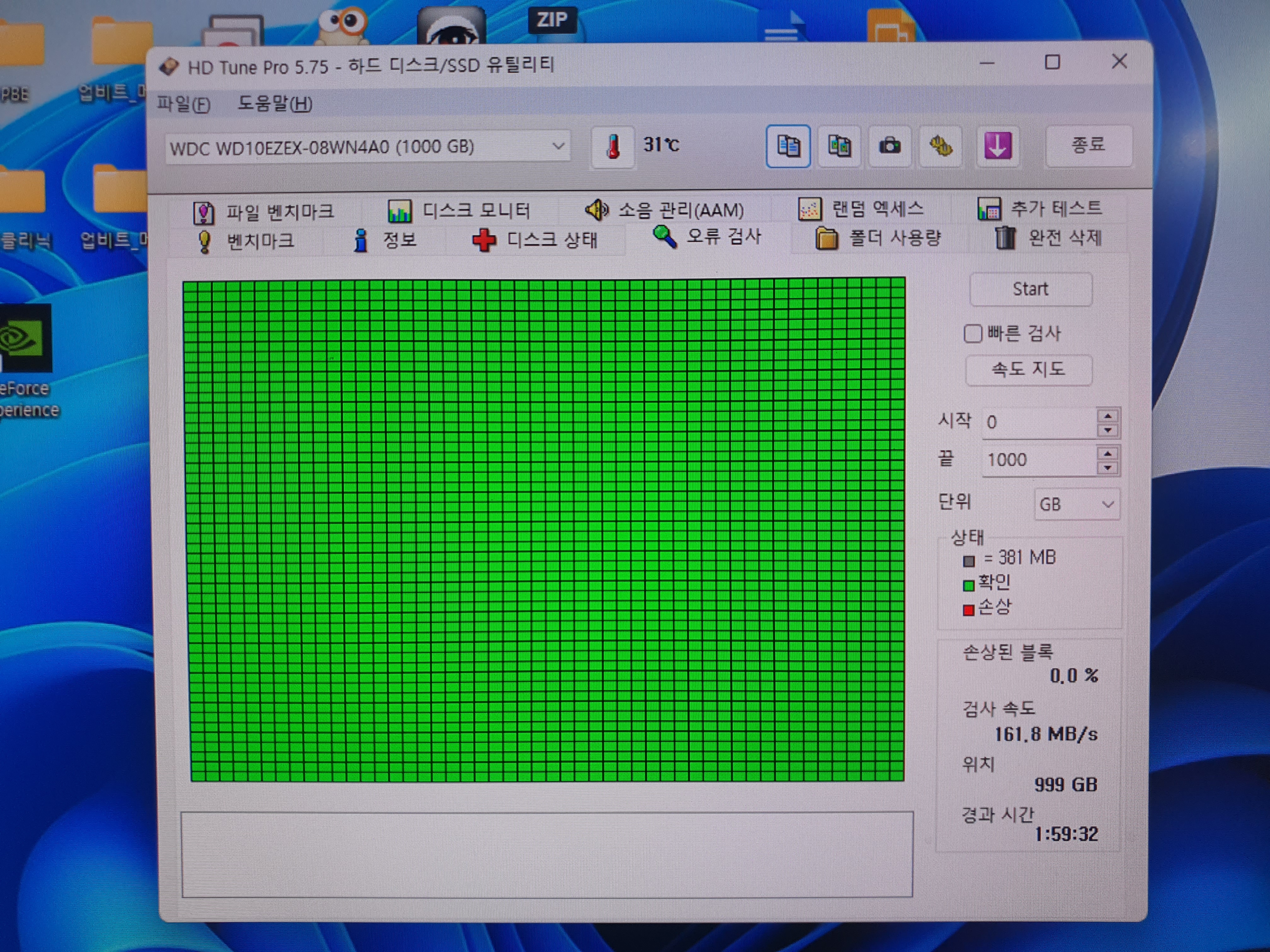Open the 단위 GB unit dropdown

coord(1077,504)
